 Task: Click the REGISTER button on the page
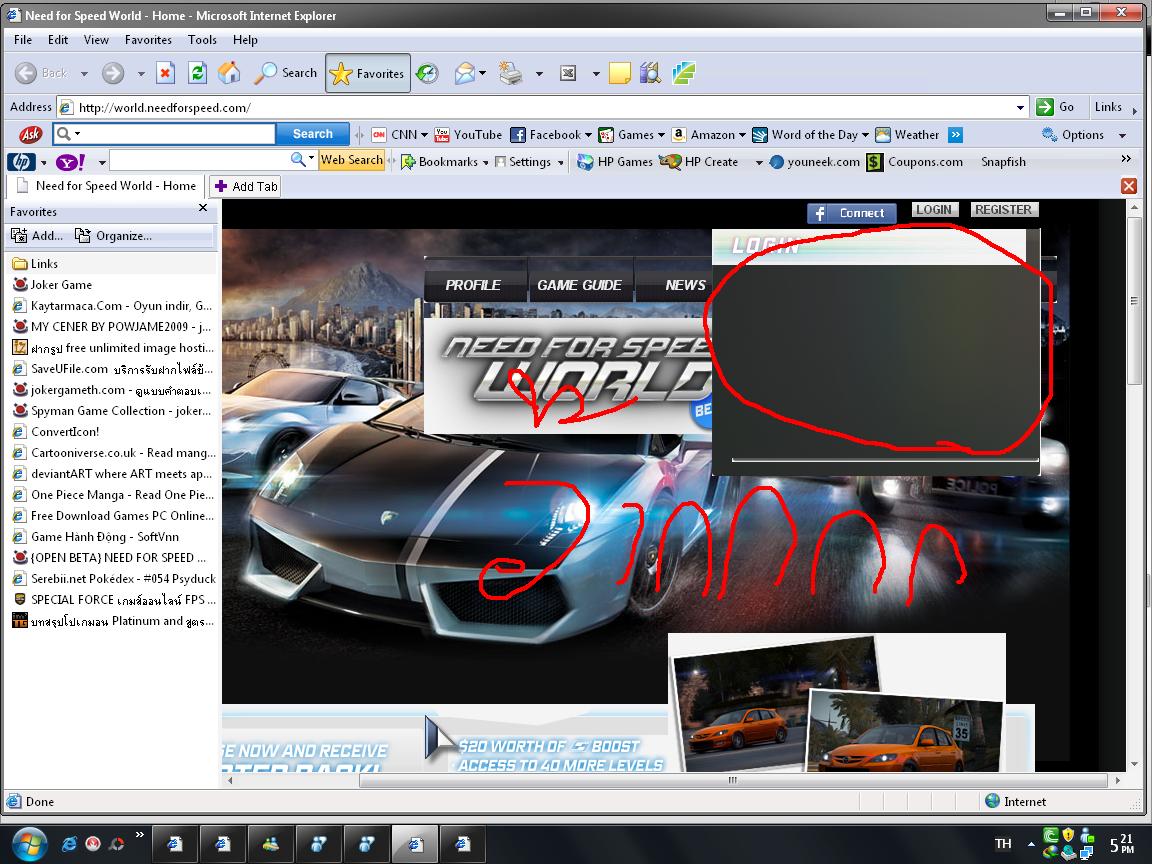pos(1003,210)
